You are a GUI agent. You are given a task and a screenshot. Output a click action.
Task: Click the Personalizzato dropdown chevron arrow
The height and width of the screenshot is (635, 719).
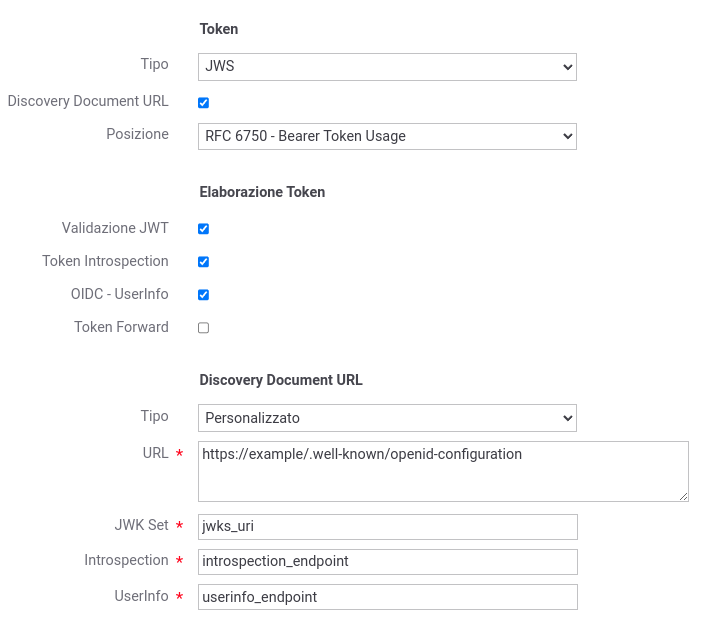coord(567,418)
